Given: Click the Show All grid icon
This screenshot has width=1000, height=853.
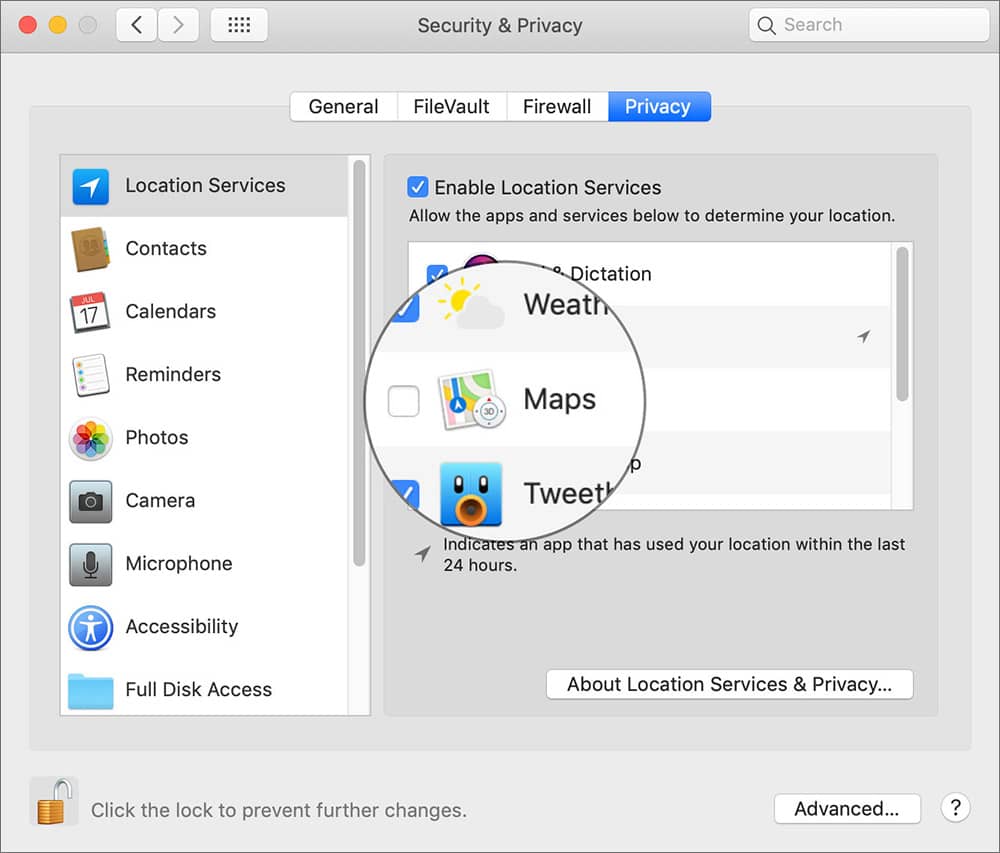Looking at the screenshot, I should coord(238,24).
